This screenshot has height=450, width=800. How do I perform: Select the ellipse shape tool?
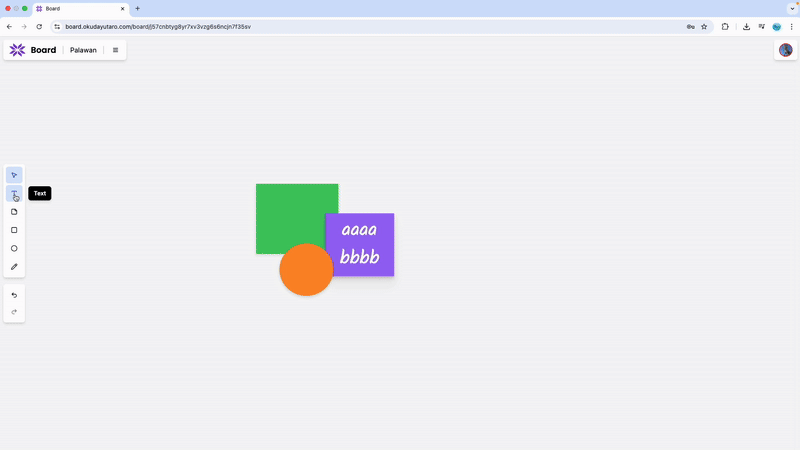[14, 248]
